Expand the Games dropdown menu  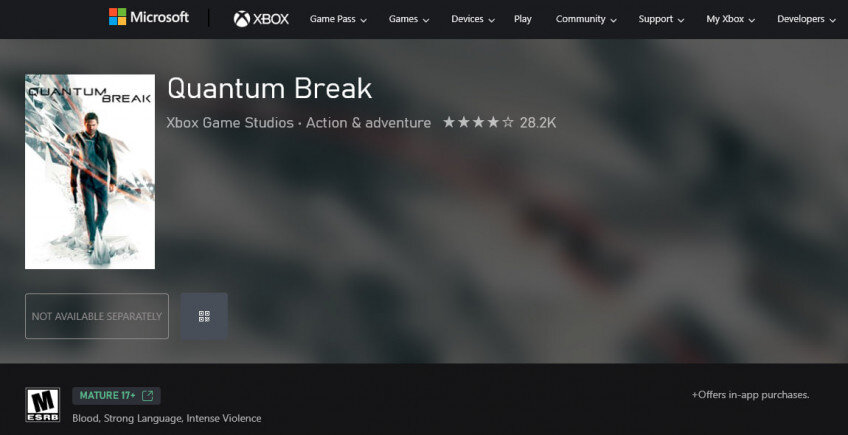coord(409,19)
